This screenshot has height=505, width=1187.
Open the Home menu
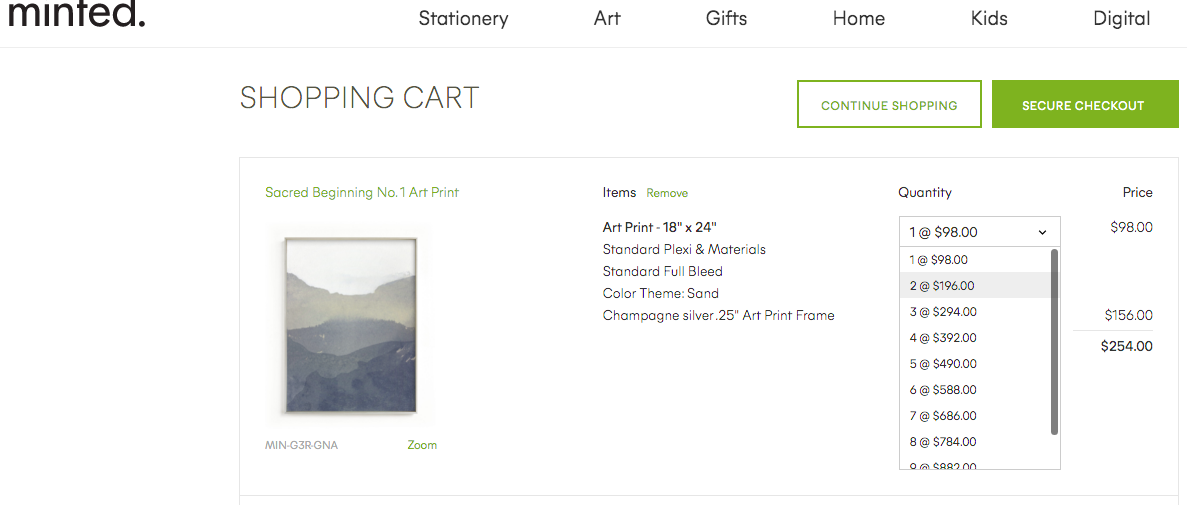click(858, 18)
